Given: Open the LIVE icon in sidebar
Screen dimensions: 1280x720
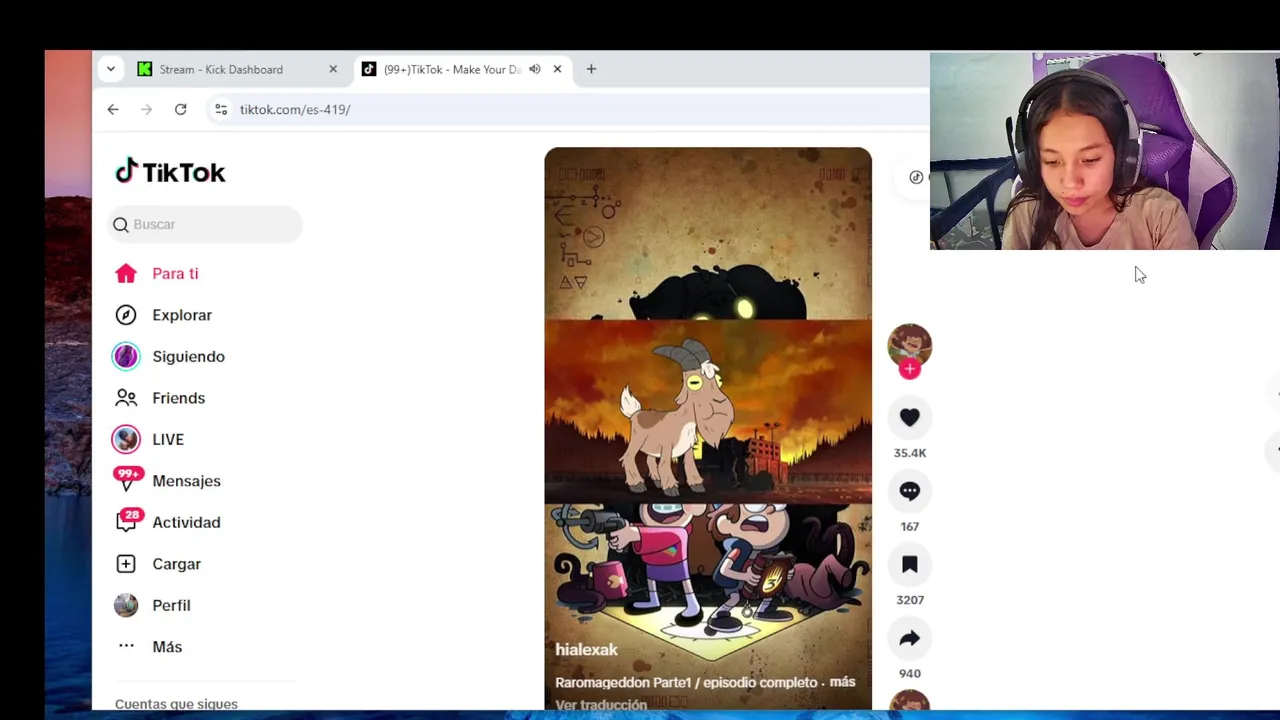Looking at the screenshot, I should [x=125, y=439].
